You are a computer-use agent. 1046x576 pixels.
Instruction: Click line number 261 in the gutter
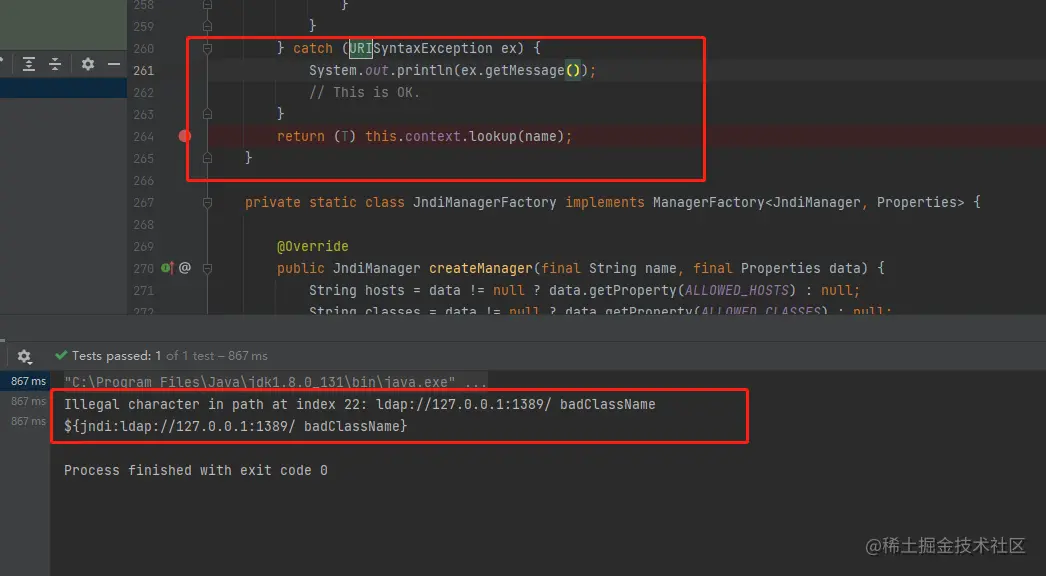(x=143, y=70)
